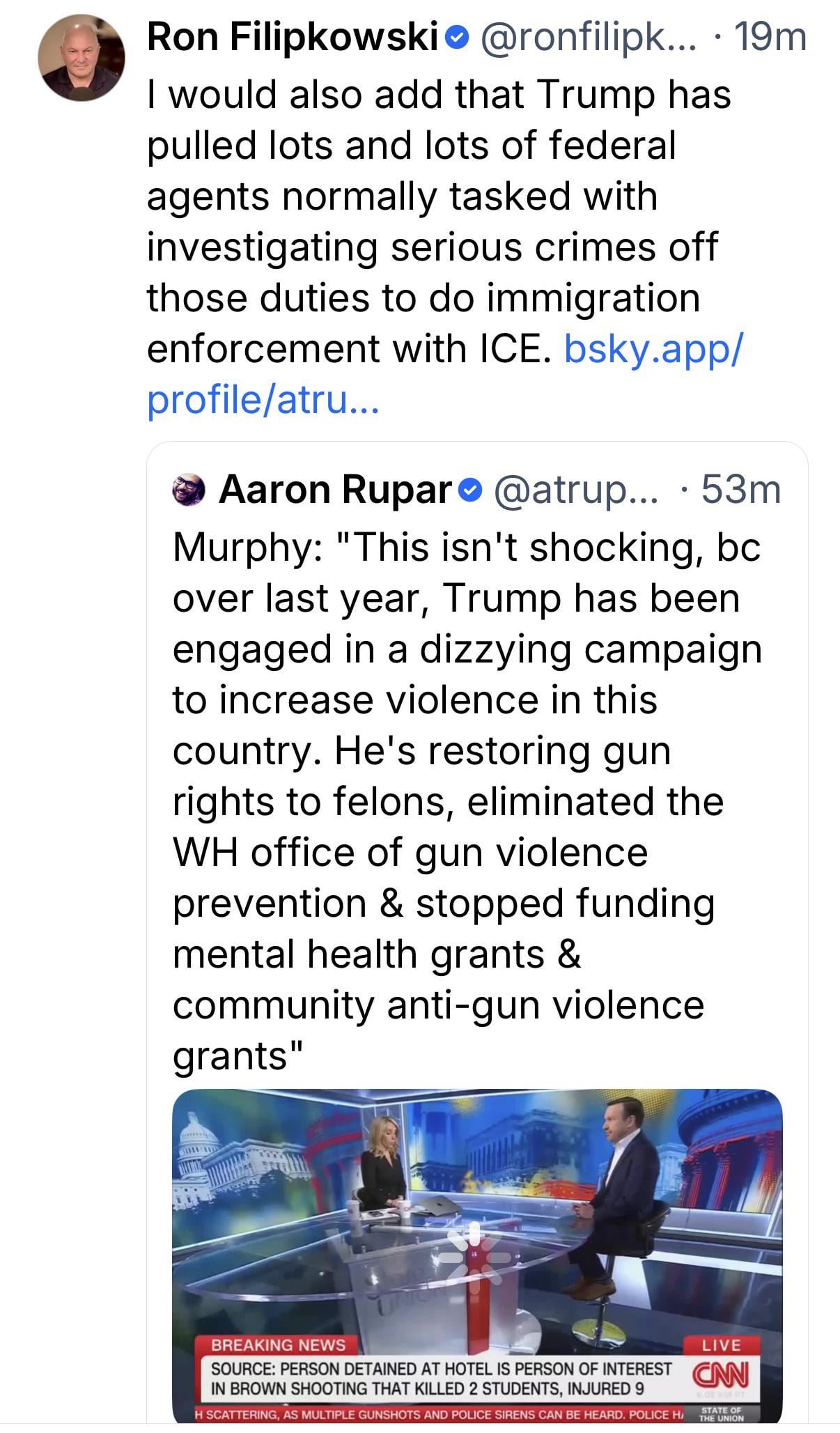The height and width of the screenshot is (1433, 840).
Task: Click the red LIVE badge on video
Action: [721, 1345]
